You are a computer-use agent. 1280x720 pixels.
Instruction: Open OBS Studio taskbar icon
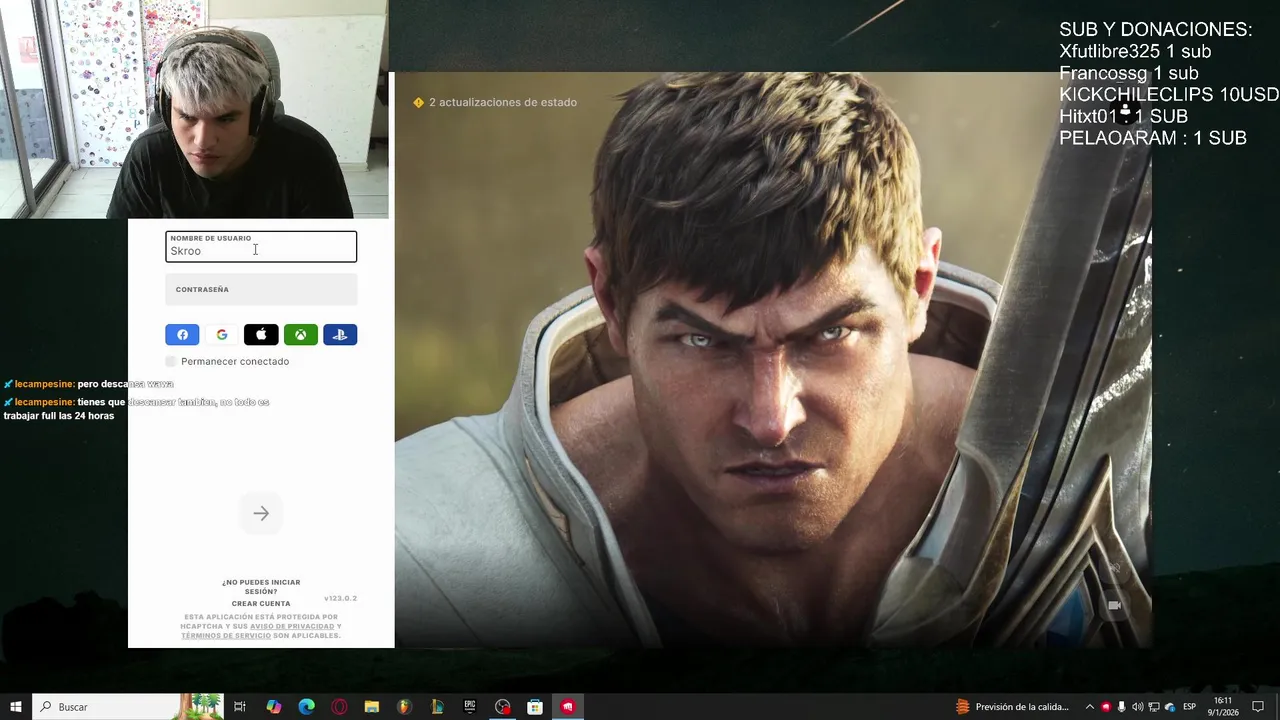coord(503,707)
